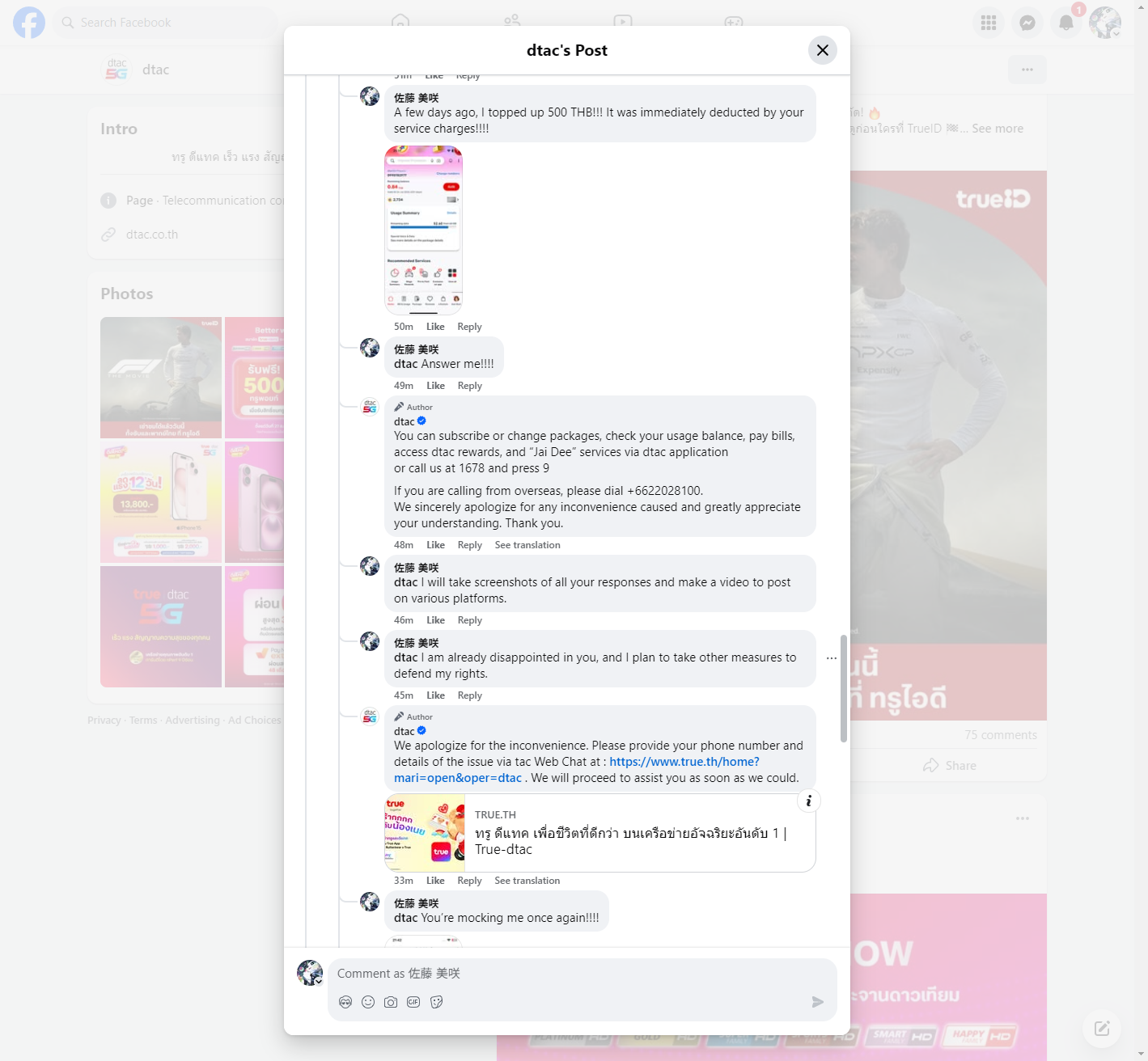The image size is (1148, 1061).
Task: Open 佐藤 美咲 profile from the 500 THB comment
Action: coord(416,98)
